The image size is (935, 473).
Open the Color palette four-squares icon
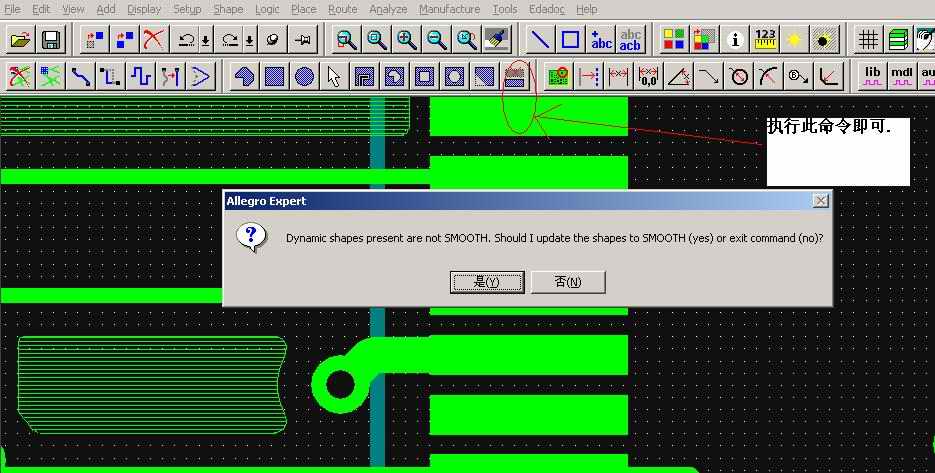pos(674,40)
